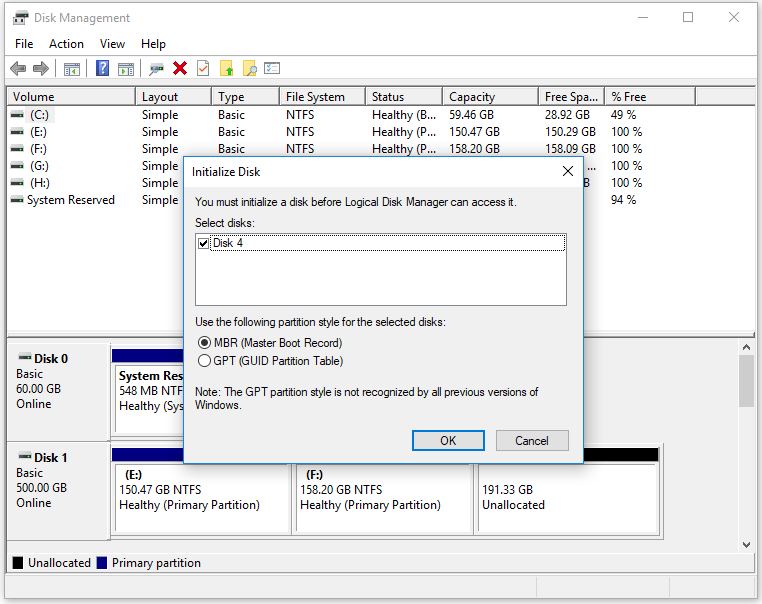The height and width of the screenshot is (604, 762).
Task: Click the Properties checkmark sheet icon
Action: click(203, 69)
